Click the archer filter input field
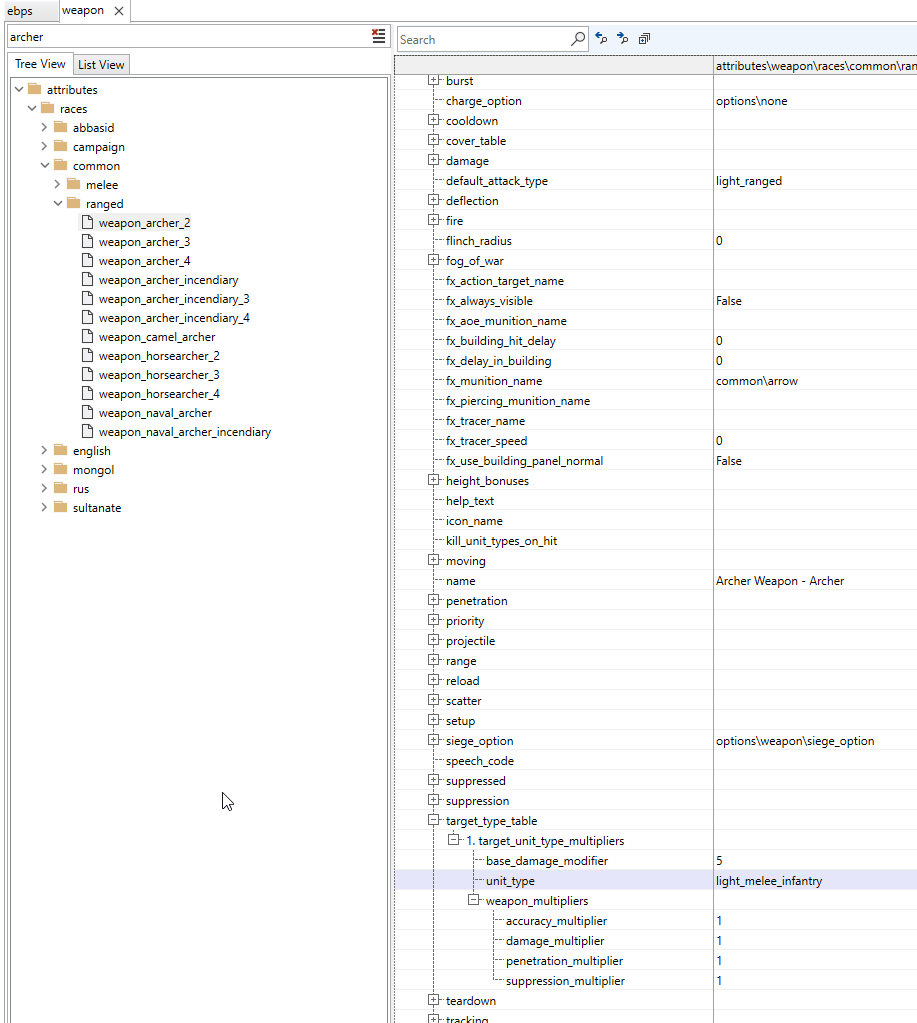The width and height of the screenshot is (917, 1023). [x=188, y=37]
